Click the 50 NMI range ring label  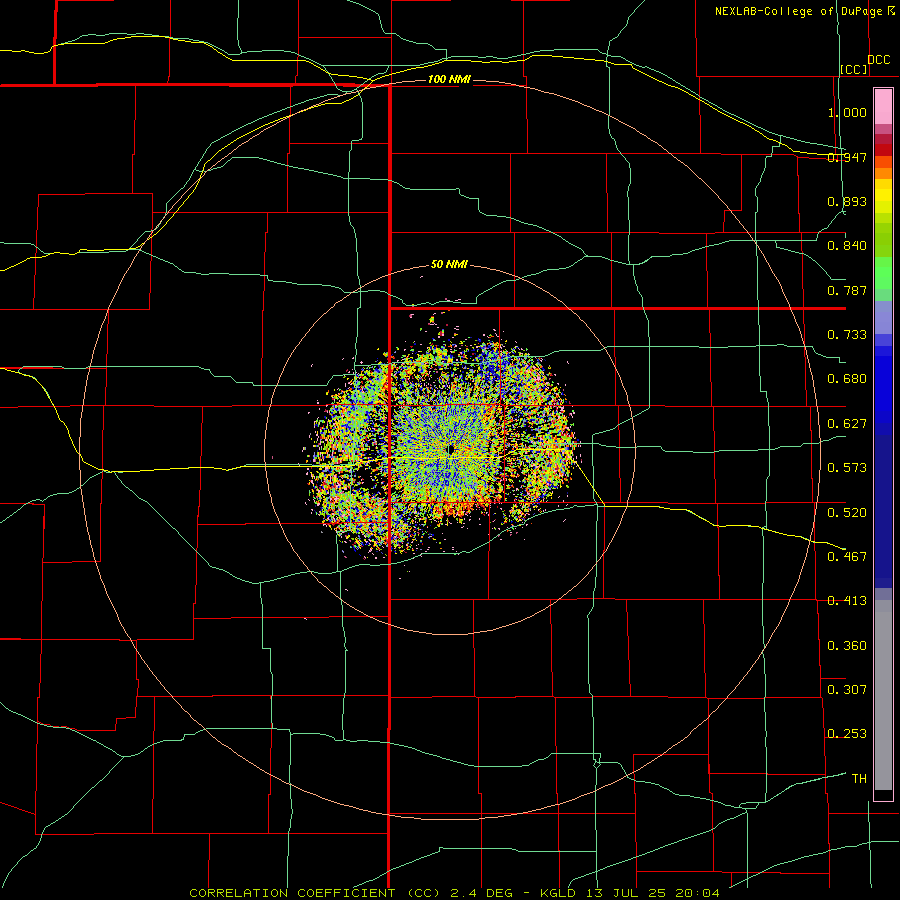[449, 264]
